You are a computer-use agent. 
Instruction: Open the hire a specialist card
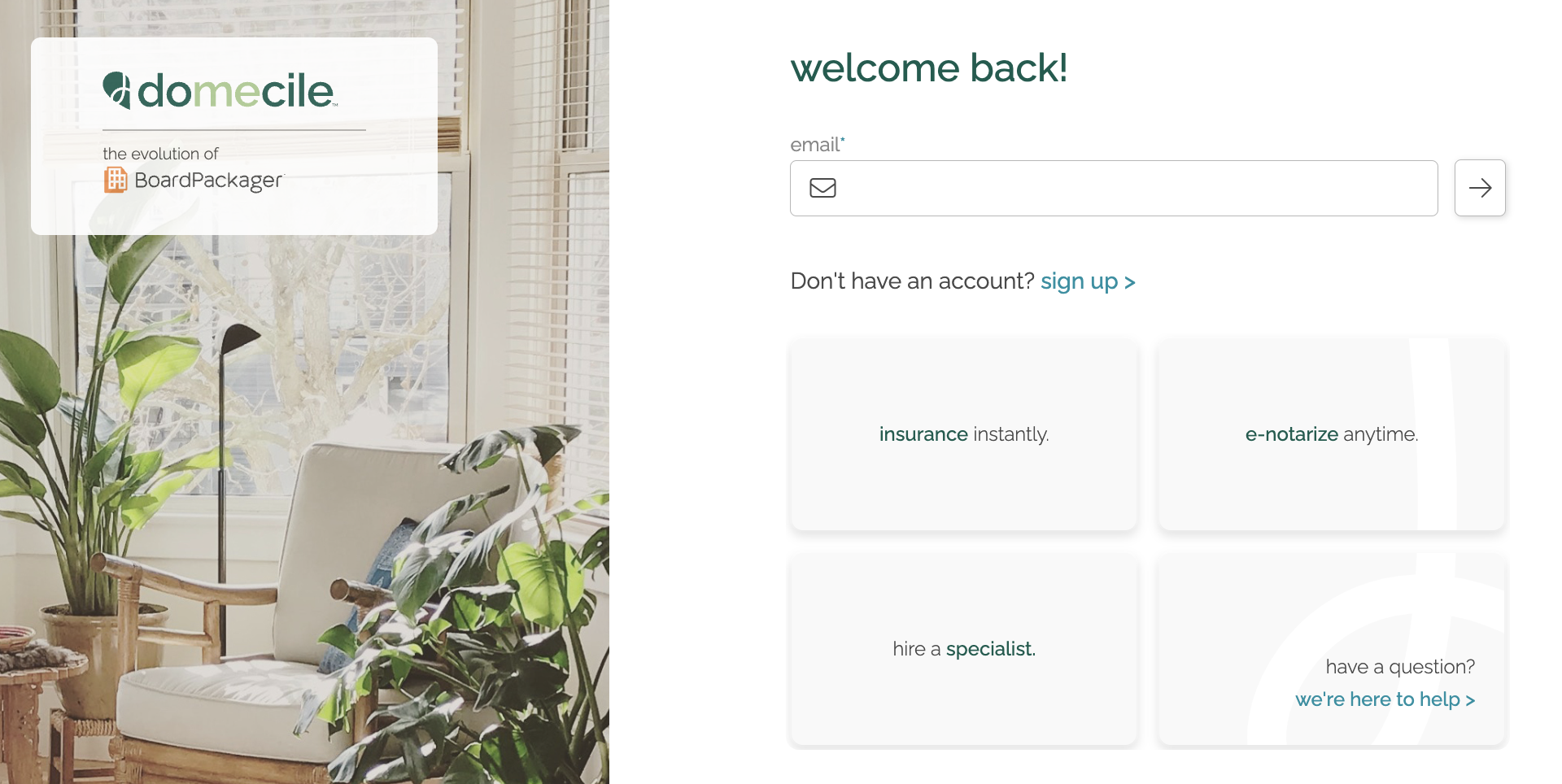[964, 650]
